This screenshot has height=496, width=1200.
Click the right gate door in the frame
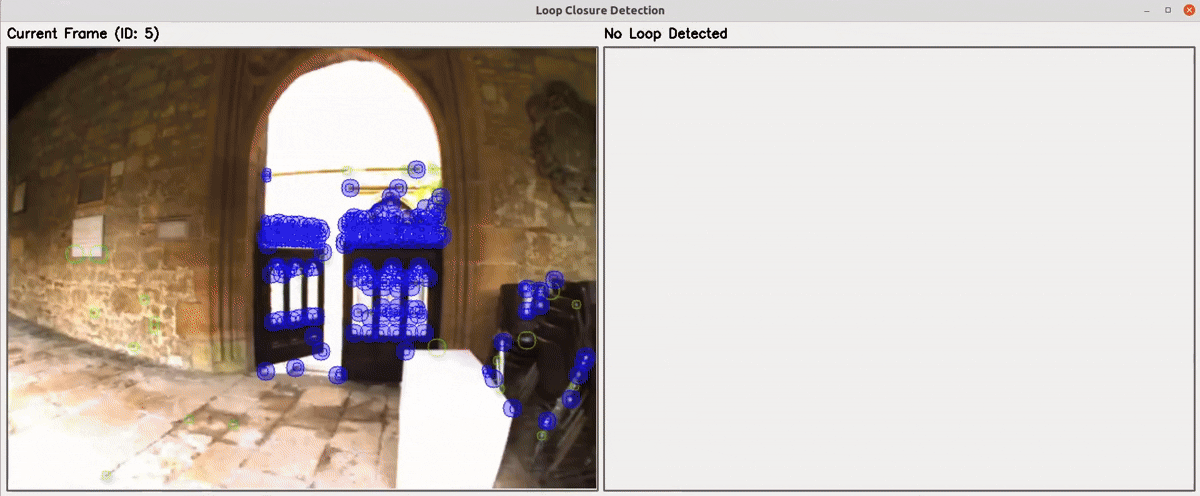click(392, 300)
